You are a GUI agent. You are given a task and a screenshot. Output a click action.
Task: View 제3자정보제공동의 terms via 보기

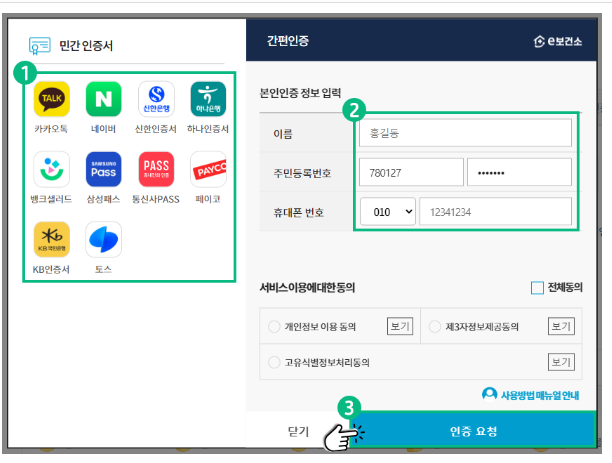tap(561, 326)
